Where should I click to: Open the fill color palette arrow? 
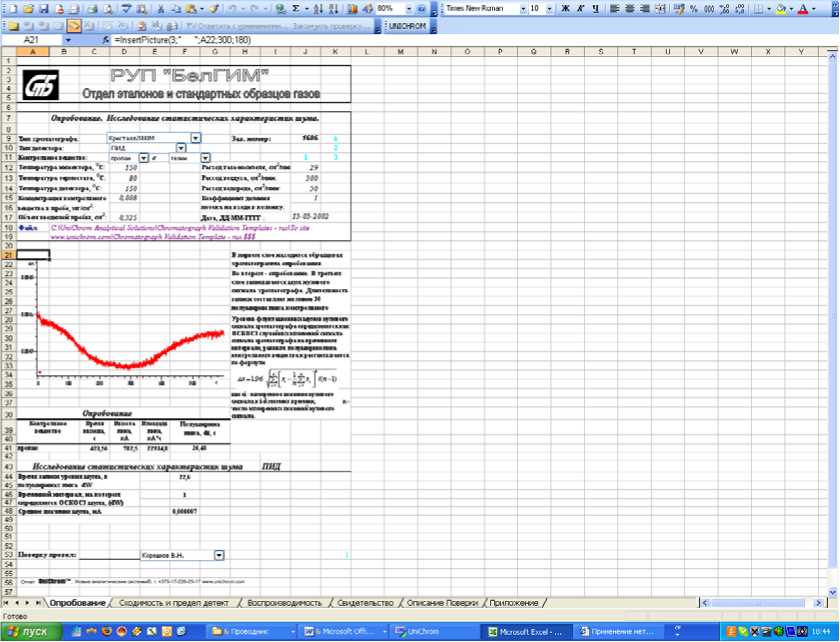pyautogui.click(x=791, y=9)
